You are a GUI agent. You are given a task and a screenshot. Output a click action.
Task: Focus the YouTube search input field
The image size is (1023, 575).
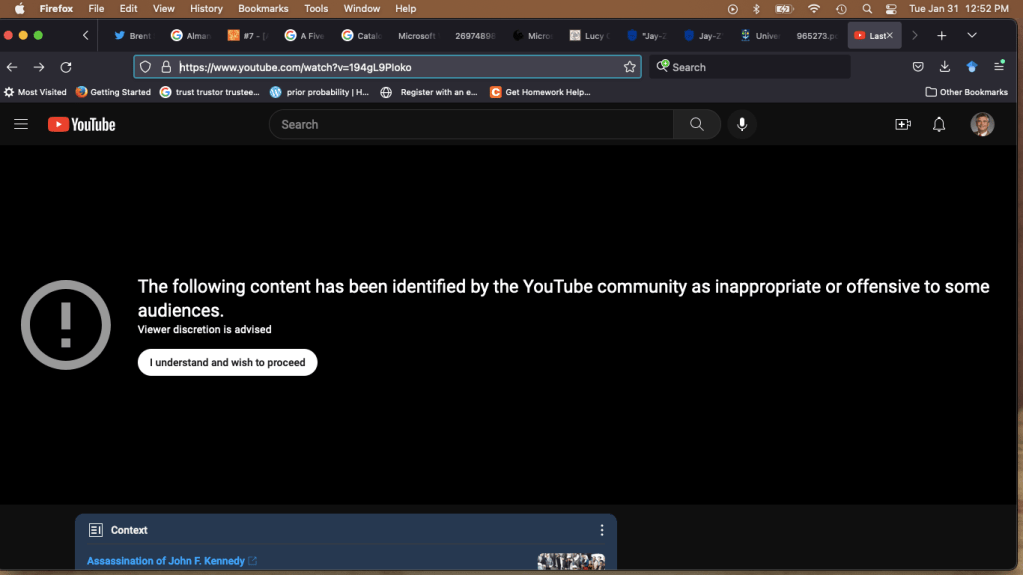(470, 125)
